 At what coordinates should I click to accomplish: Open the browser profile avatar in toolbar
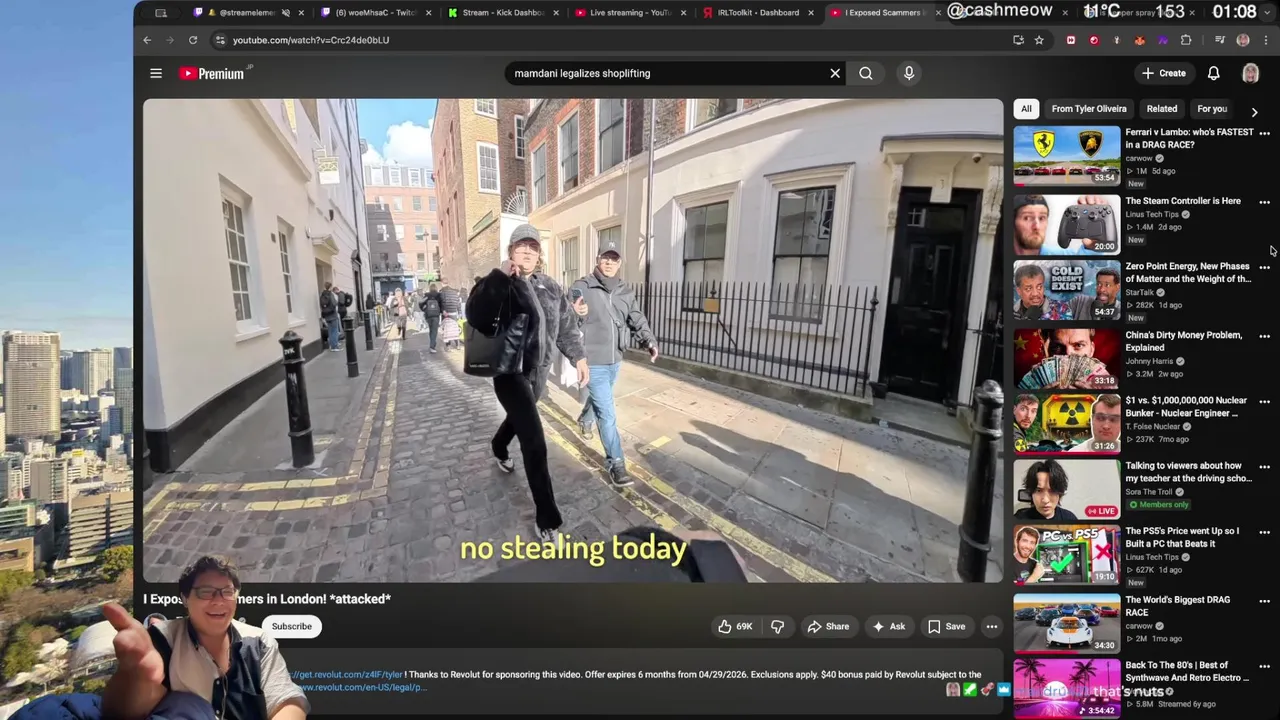[x=1243, y=40]
